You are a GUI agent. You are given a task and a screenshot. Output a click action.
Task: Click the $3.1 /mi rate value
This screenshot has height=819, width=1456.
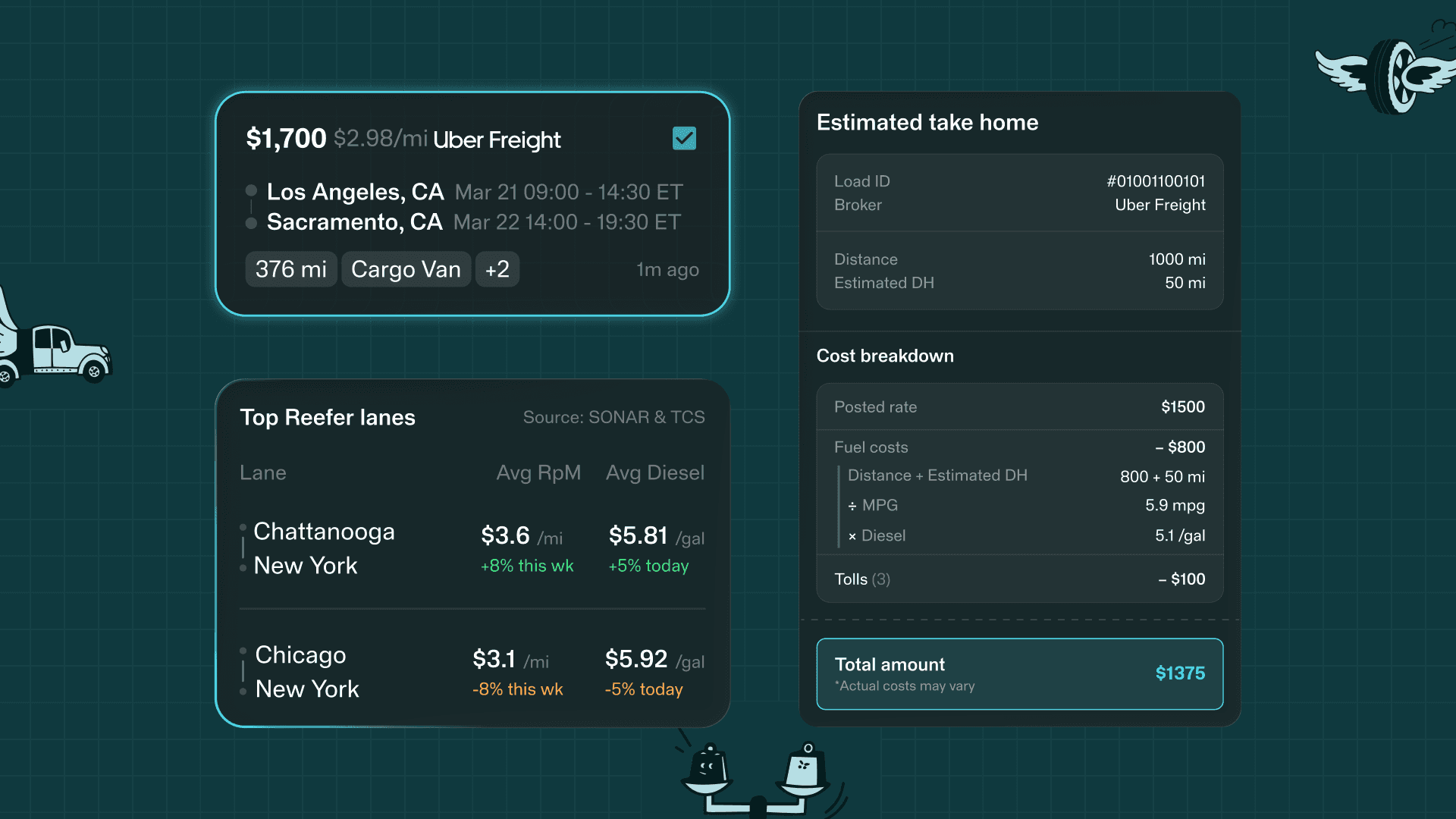point(510,660)
